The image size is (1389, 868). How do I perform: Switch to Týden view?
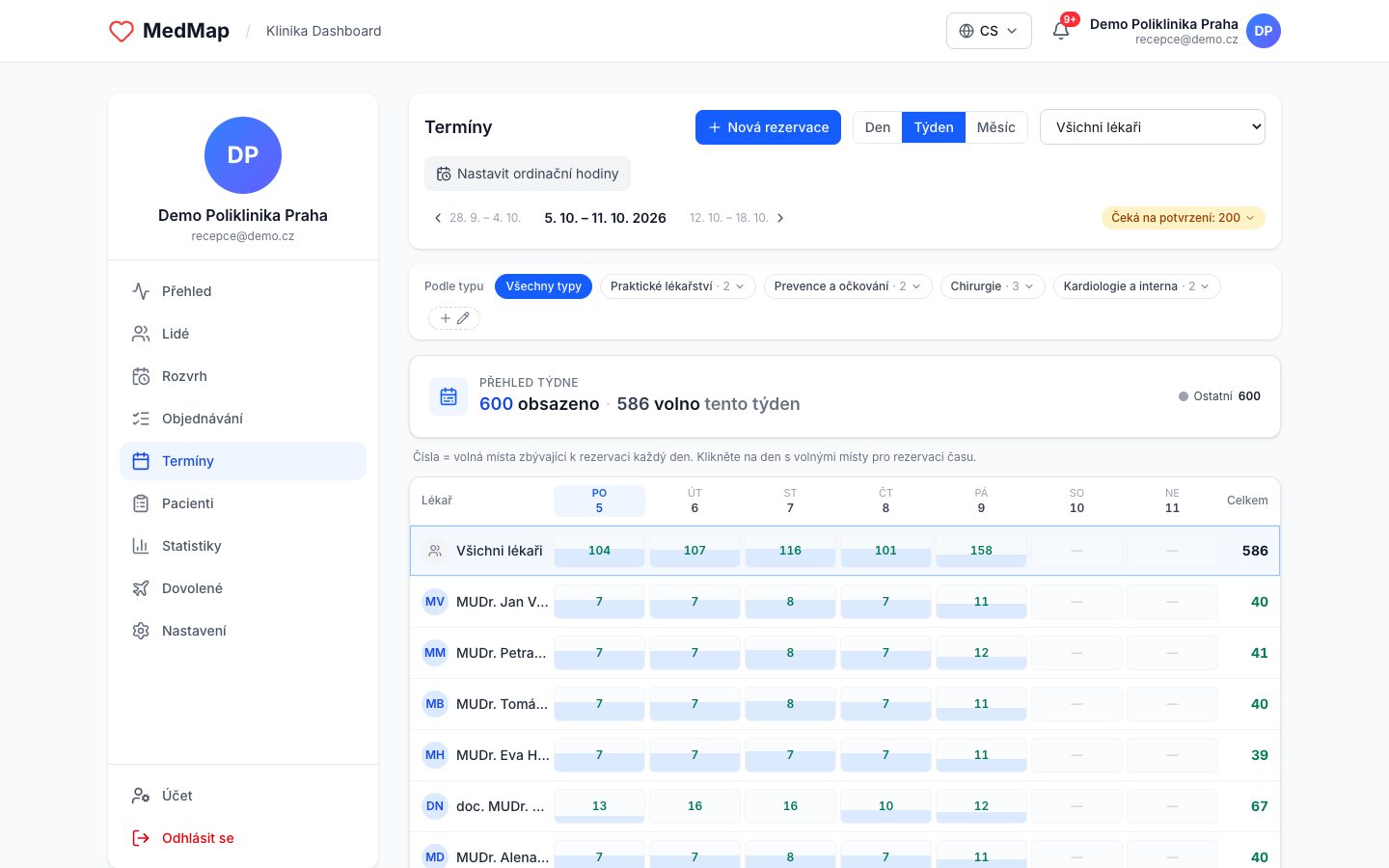pos(934,127)
